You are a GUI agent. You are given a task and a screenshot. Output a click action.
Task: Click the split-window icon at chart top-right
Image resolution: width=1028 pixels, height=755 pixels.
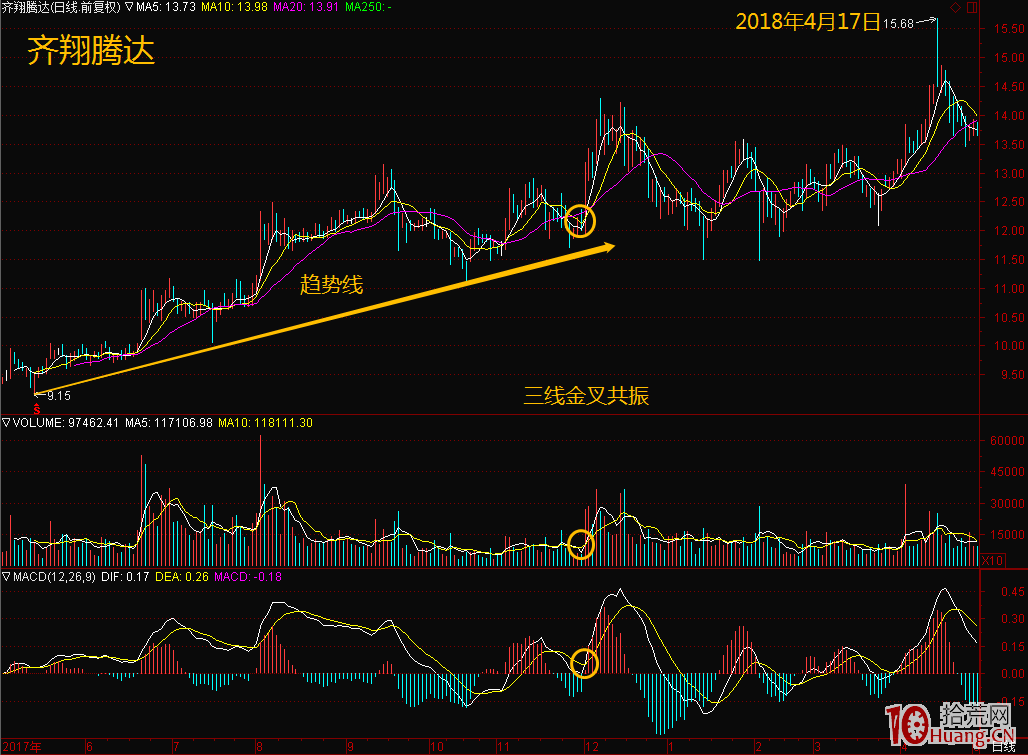pos(972,8)
